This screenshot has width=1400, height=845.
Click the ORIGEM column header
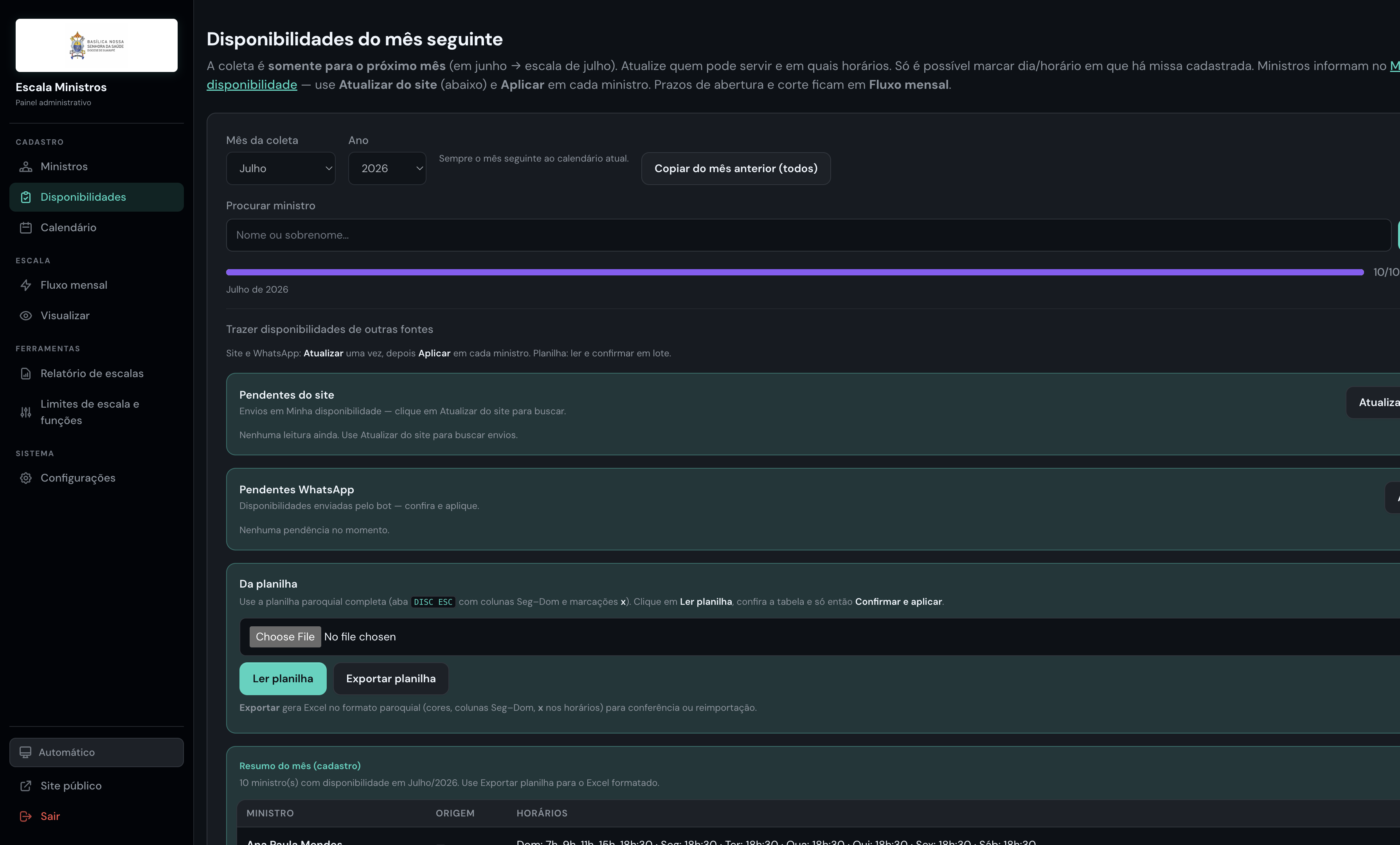455,814
